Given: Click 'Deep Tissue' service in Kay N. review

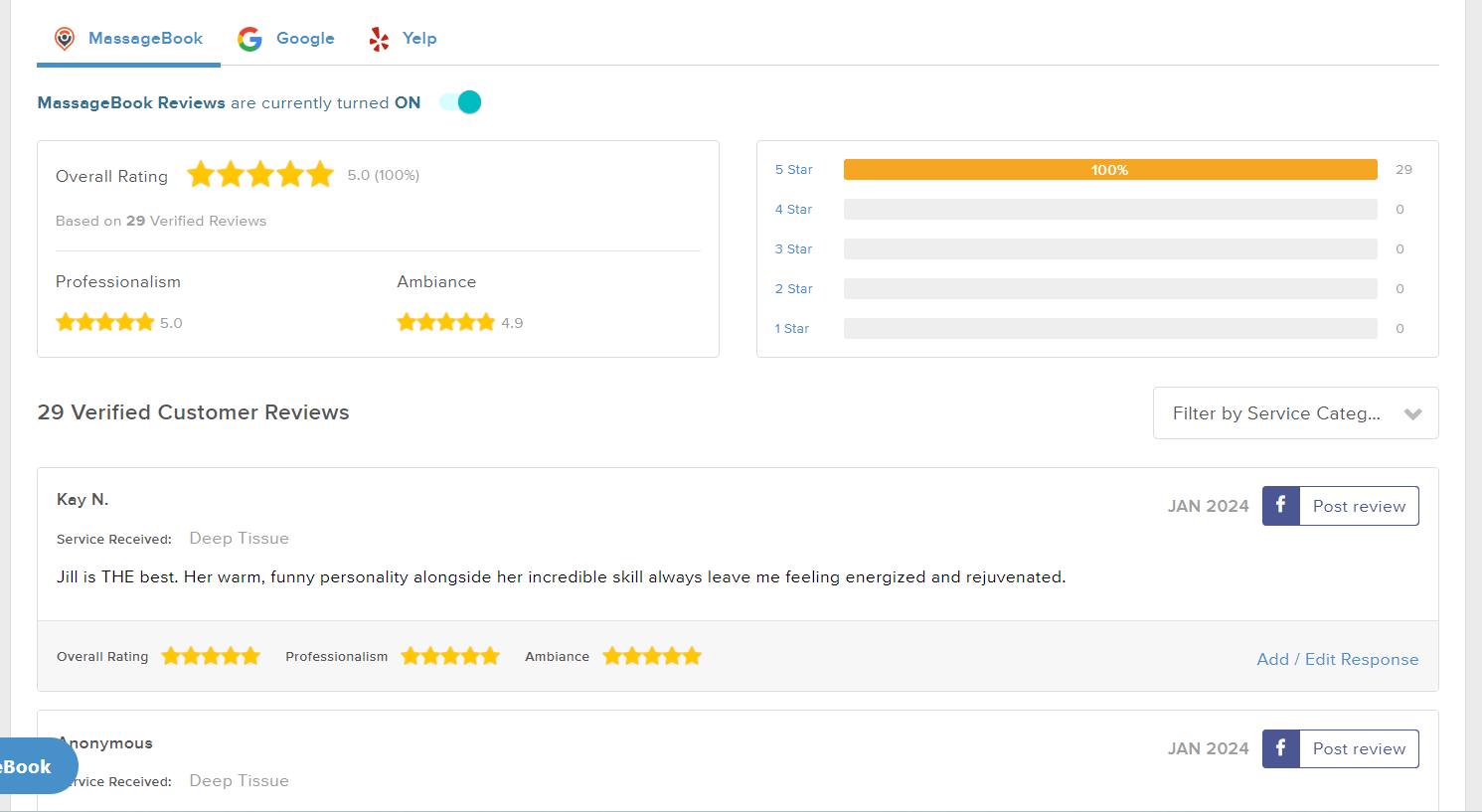Looking at the screenshot, I should tap(239, 538).
